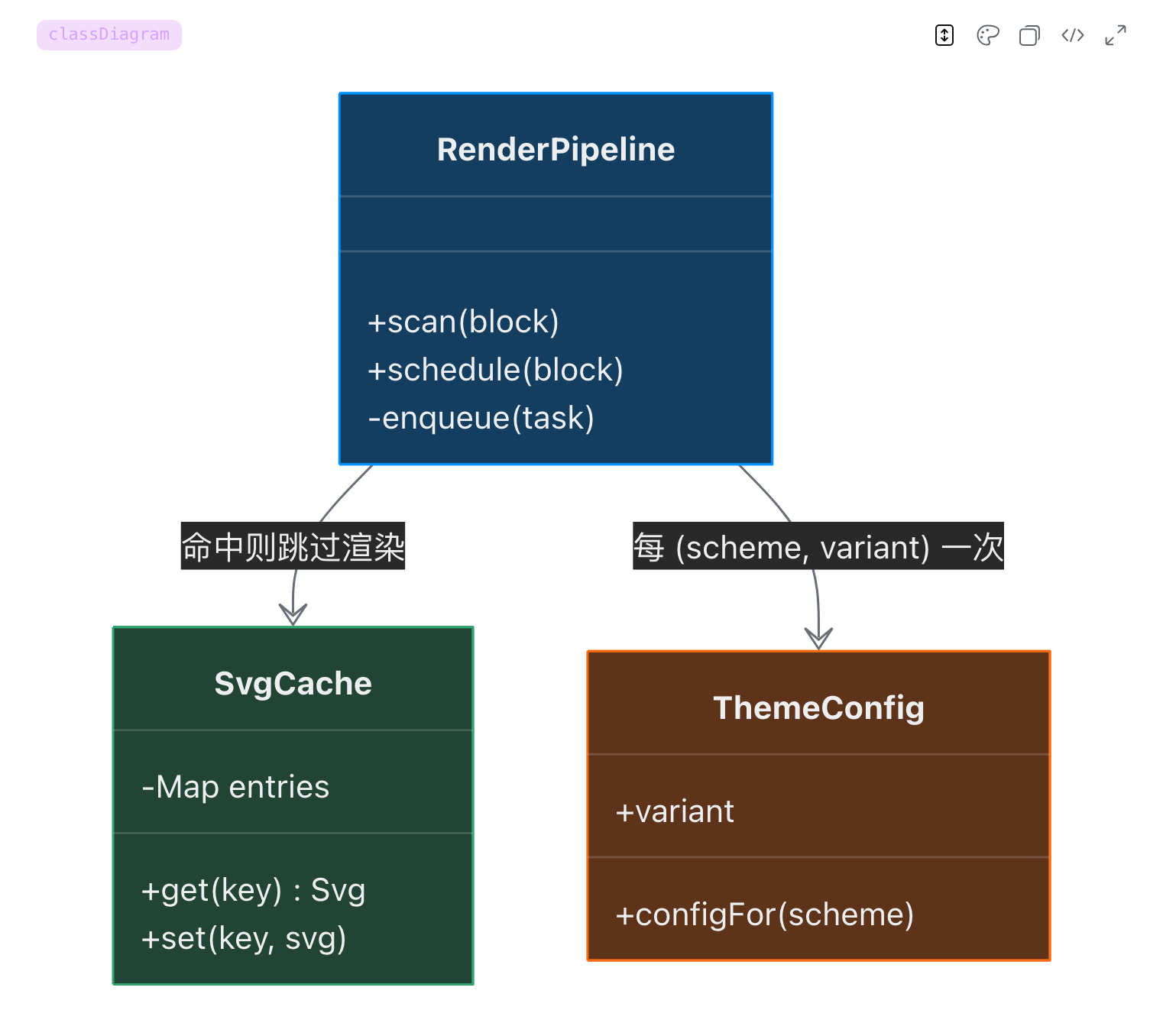Click the 每 (scheme, variant) 一次 edge label
Screen dimensions: 1163x1036
pyautogui.click(x=818, y=546)
